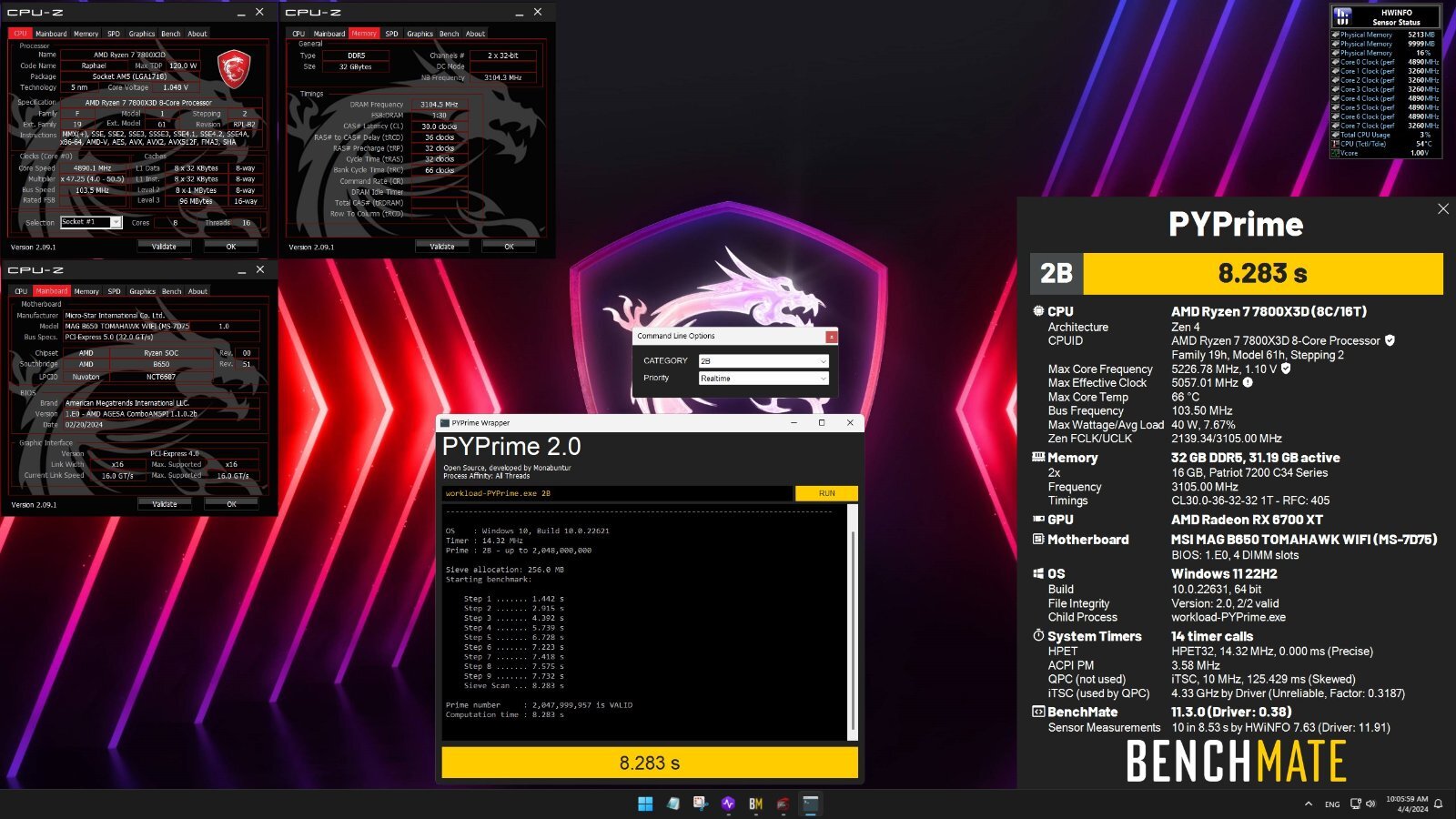Open the Windows Start menu

point(645,804)
